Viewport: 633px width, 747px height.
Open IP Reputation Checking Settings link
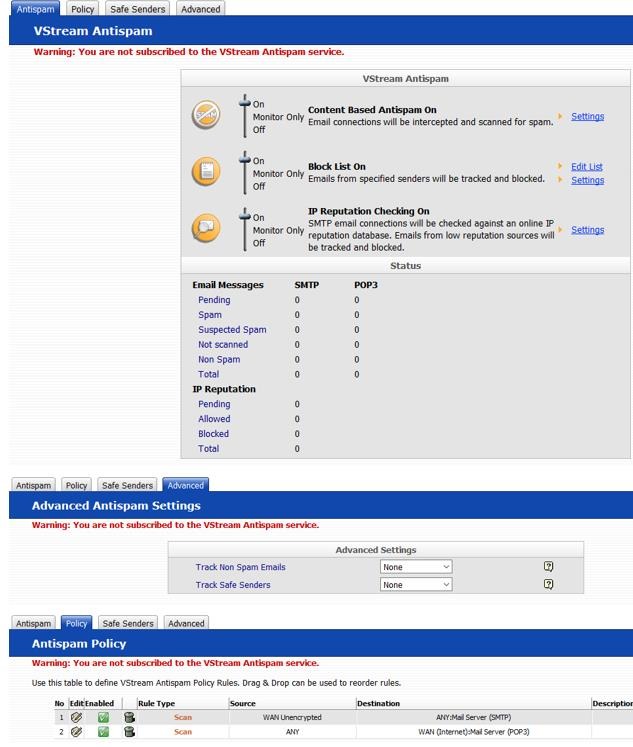pos(587,230)
